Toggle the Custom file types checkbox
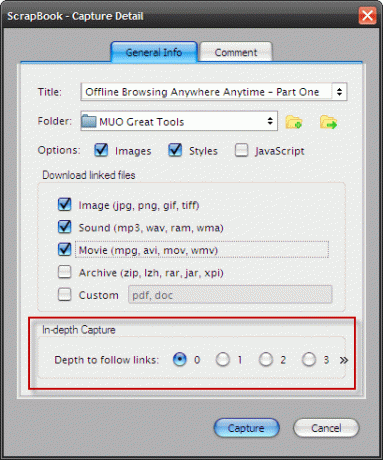This screenshot has width=383, height=460. pos(64,294)
